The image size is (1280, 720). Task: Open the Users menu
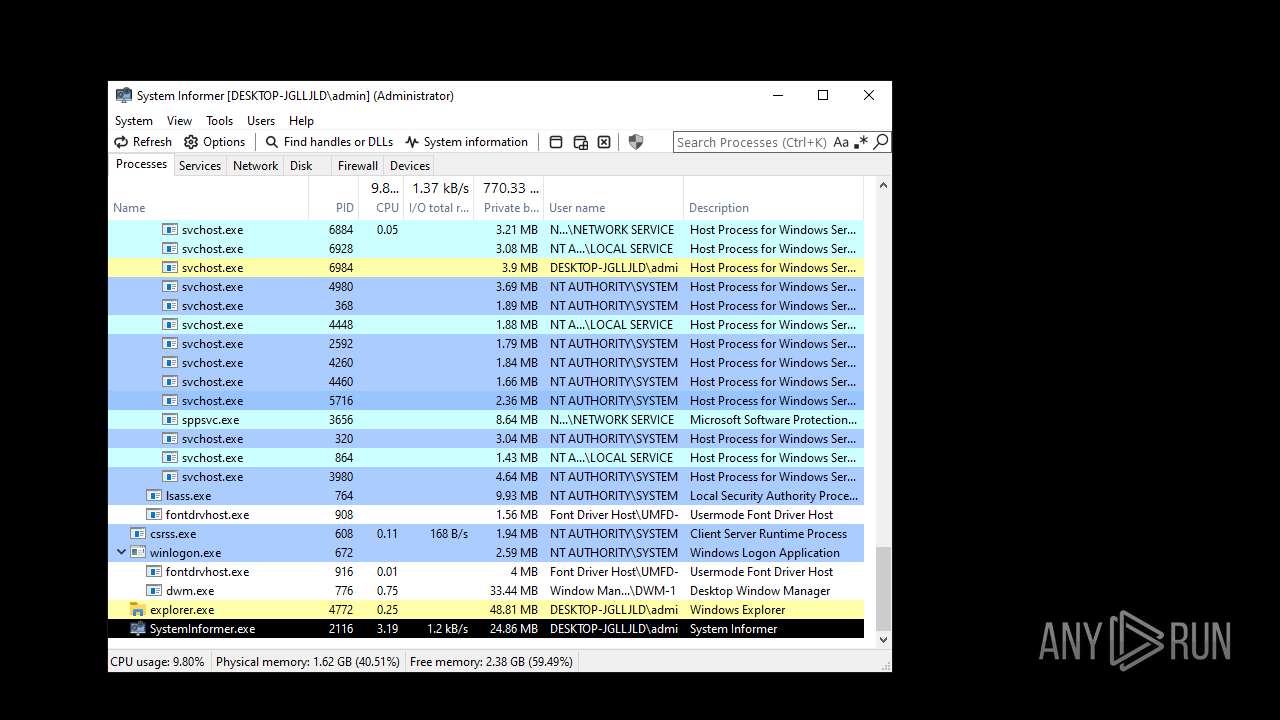point(261,121)
